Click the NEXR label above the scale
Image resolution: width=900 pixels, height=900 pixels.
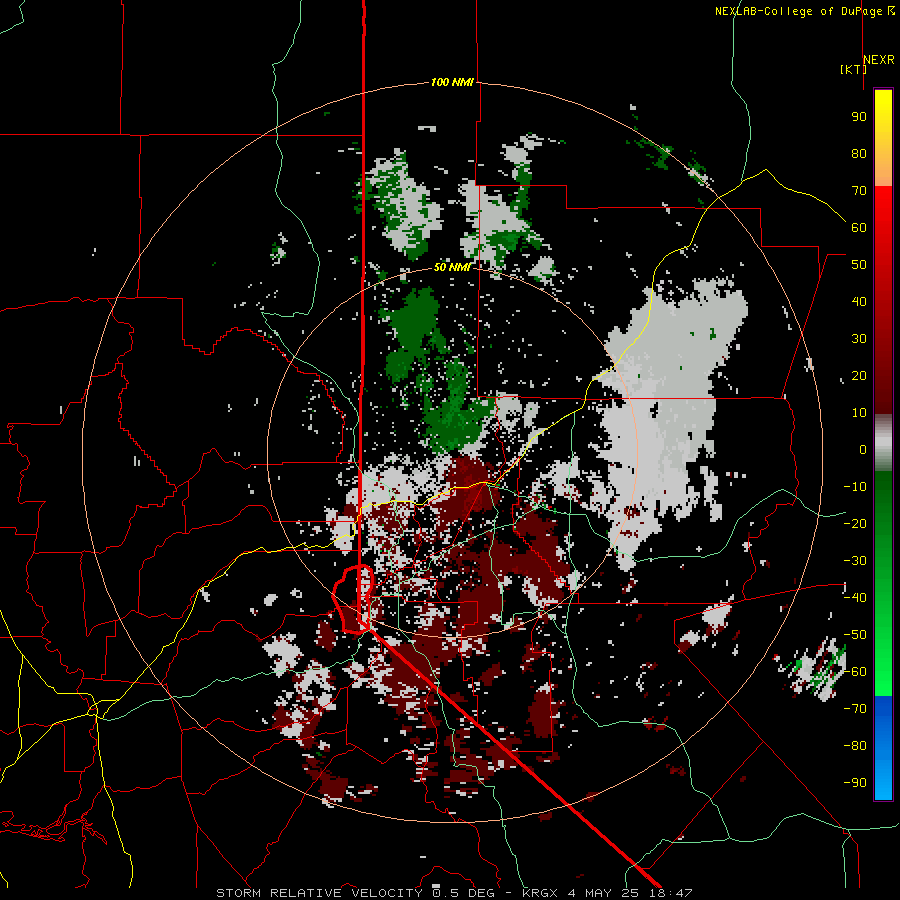tap(879, 60)
